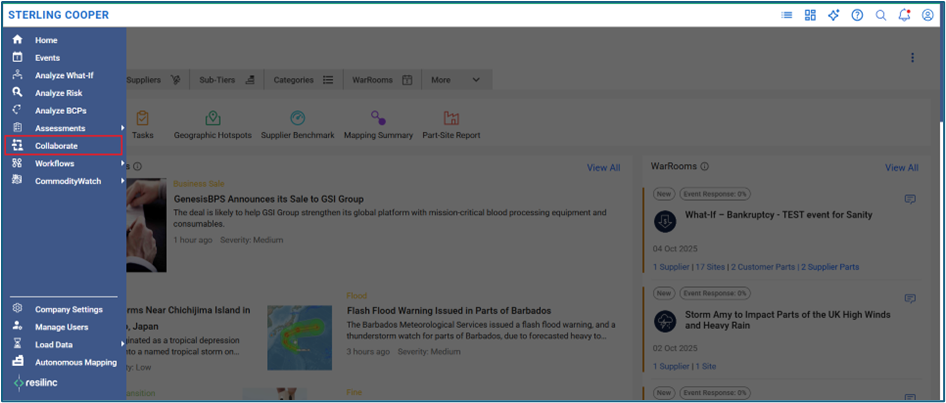Open the vertical three-dot options menu
This screenshot has width=946, height=403.
point(912,57)
